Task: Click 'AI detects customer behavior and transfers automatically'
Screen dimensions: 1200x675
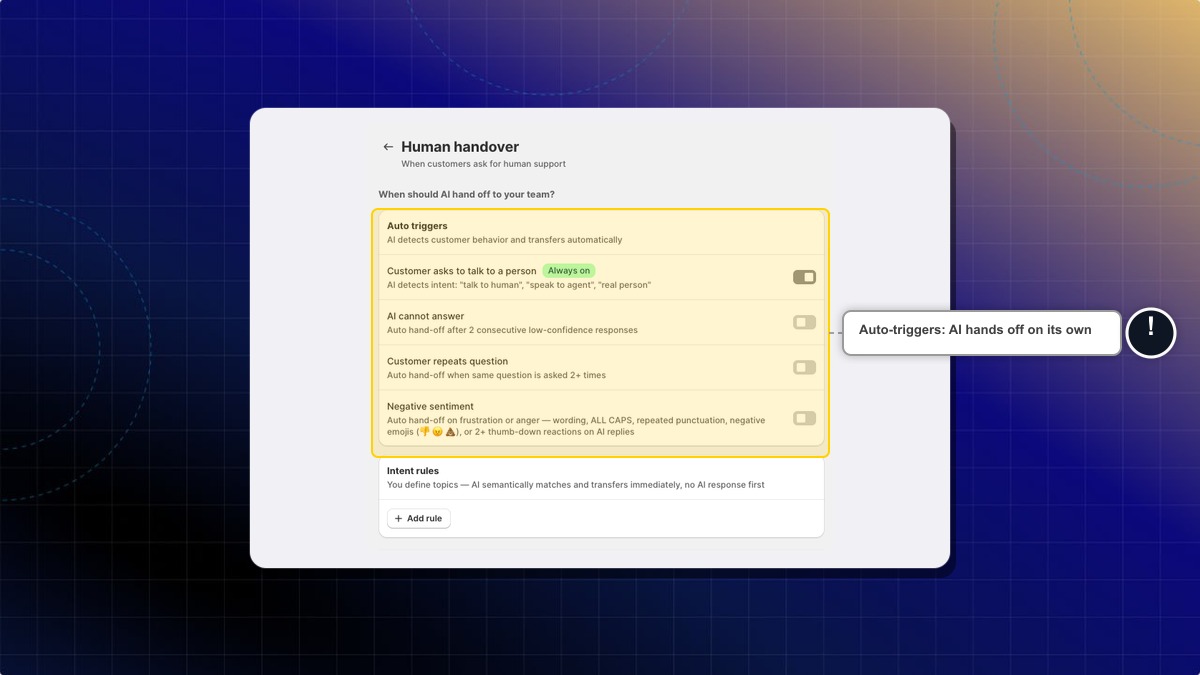Action: (505, 240)
